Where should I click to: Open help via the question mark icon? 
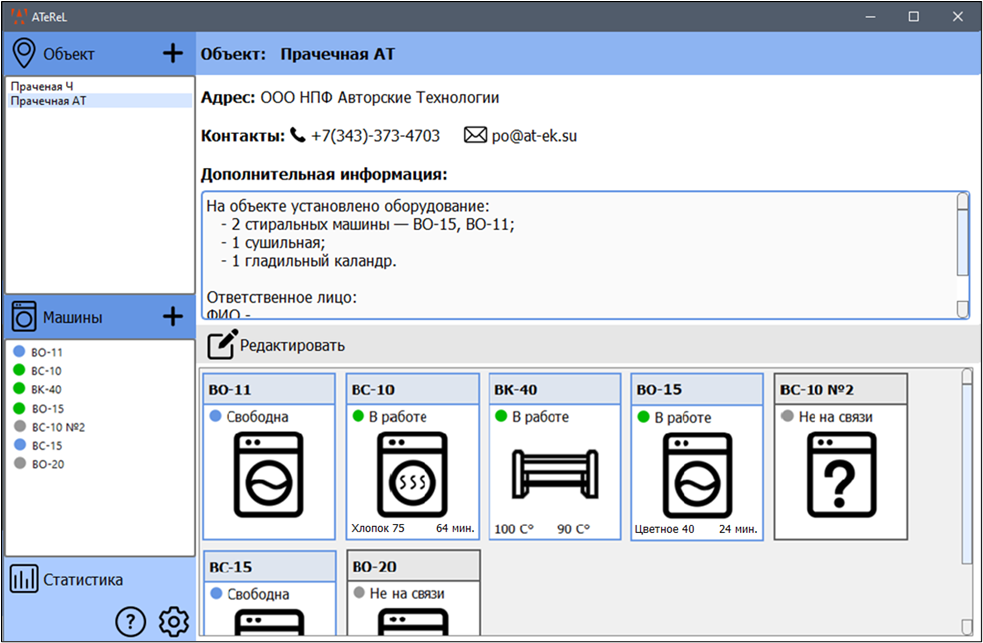(130, 622)
